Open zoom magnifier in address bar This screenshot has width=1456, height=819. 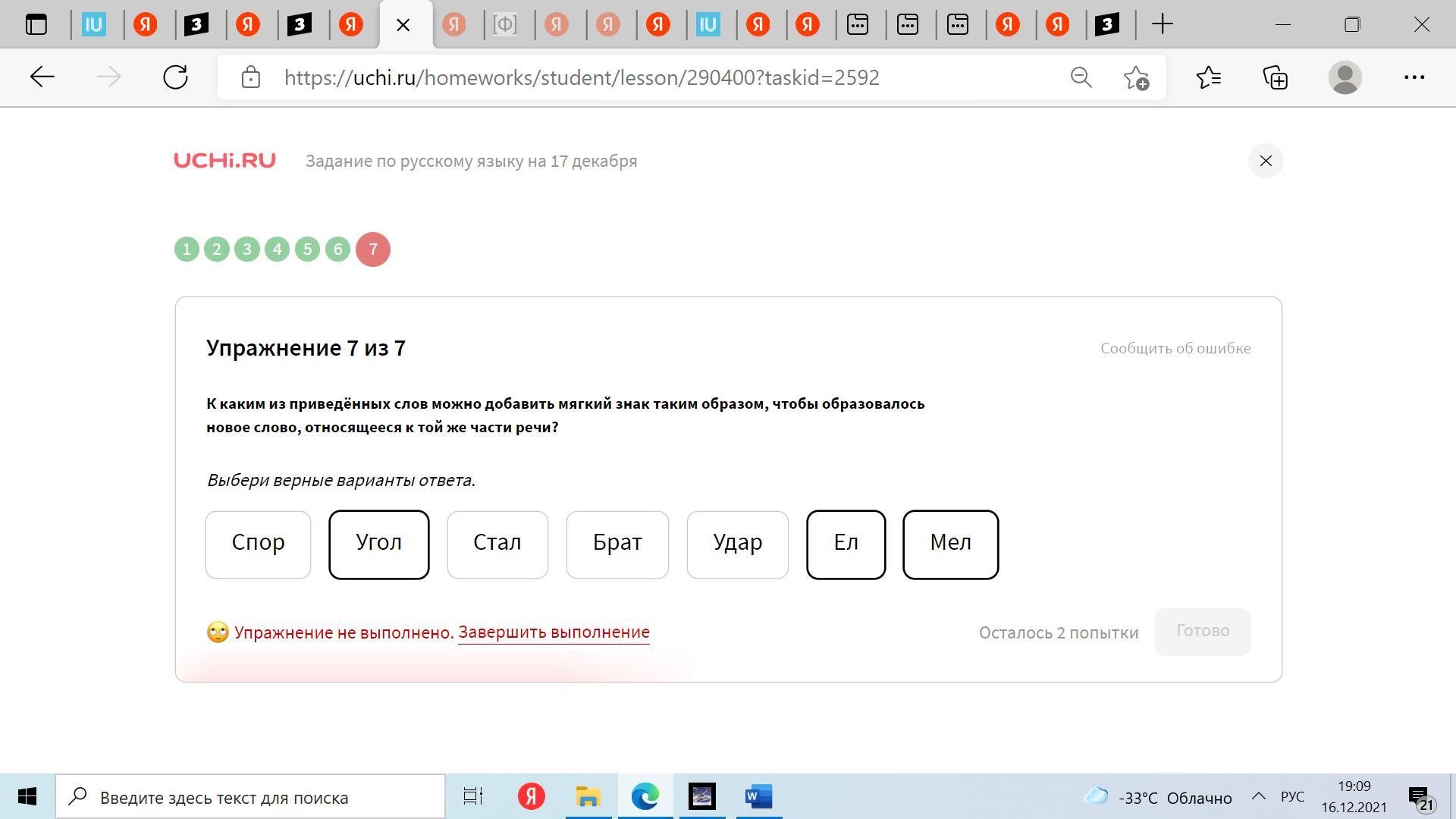pos(1081,77)
